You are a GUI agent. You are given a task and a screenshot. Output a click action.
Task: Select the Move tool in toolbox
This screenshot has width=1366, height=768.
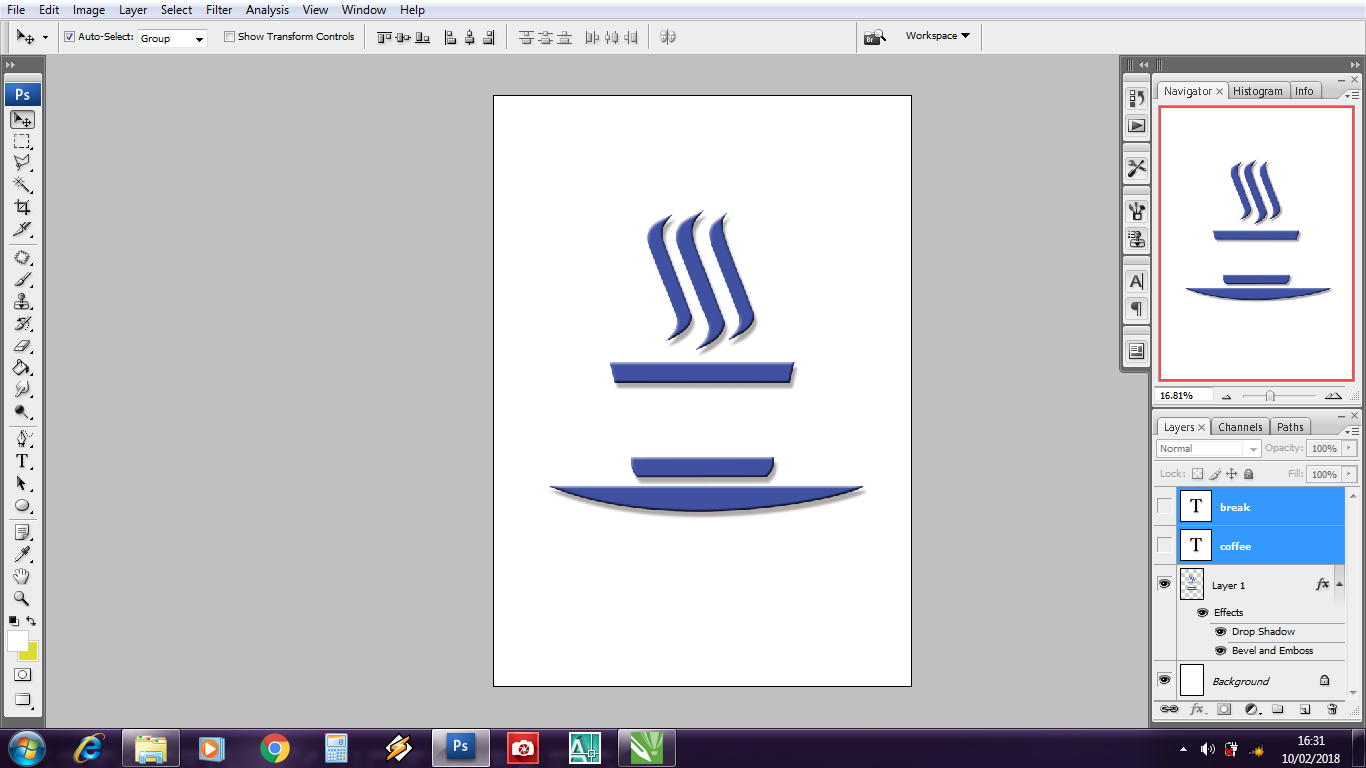tap(22, 120)
